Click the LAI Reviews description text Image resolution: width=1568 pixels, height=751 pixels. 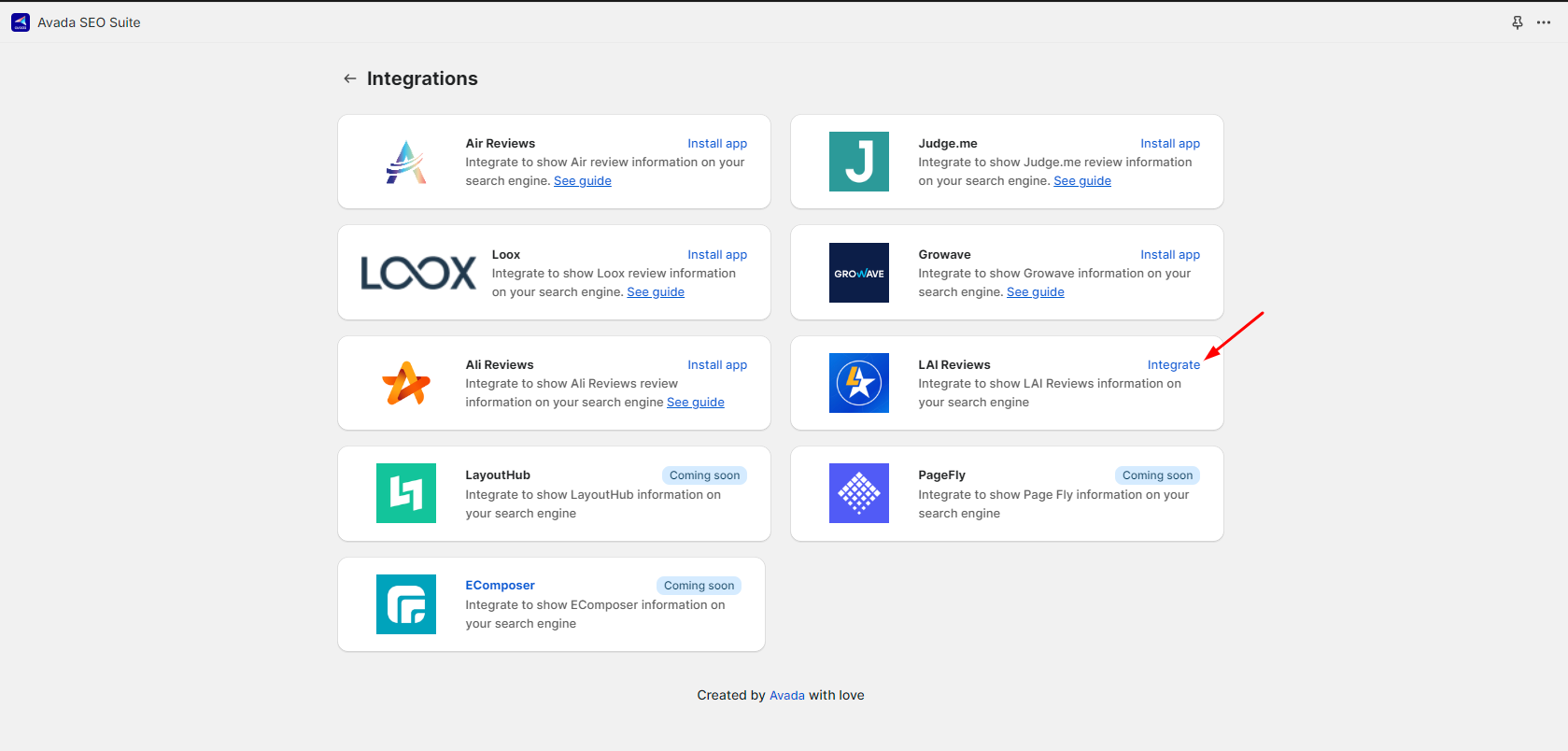[x=1050, y=392]
